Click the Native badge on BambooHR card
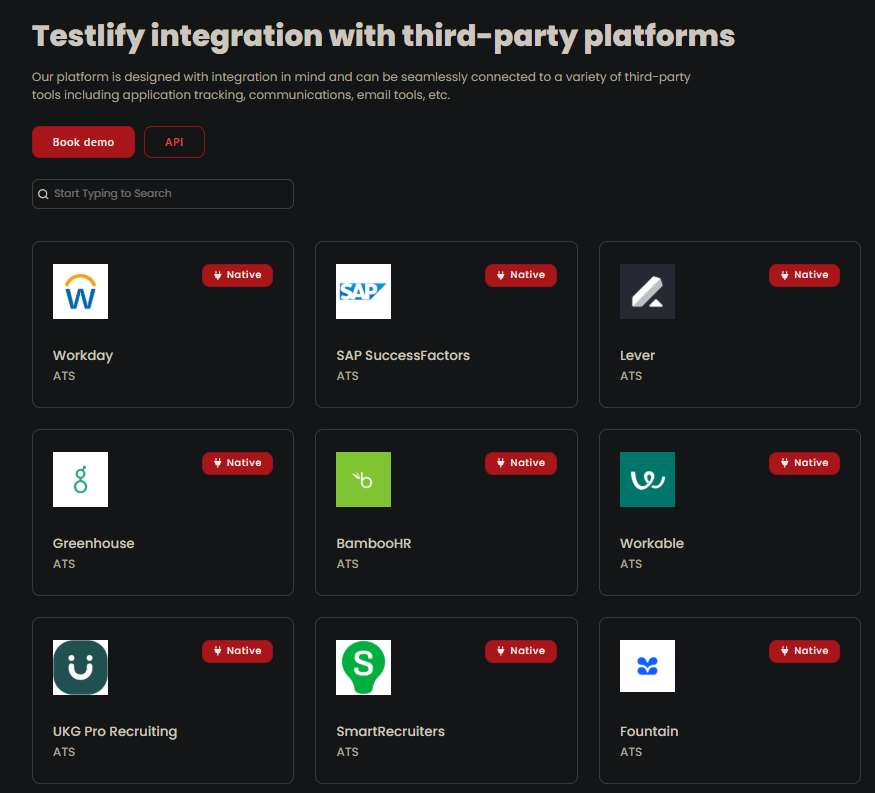Screen dimensions: 875x793 pyautogui.click(x=521, y=463)
